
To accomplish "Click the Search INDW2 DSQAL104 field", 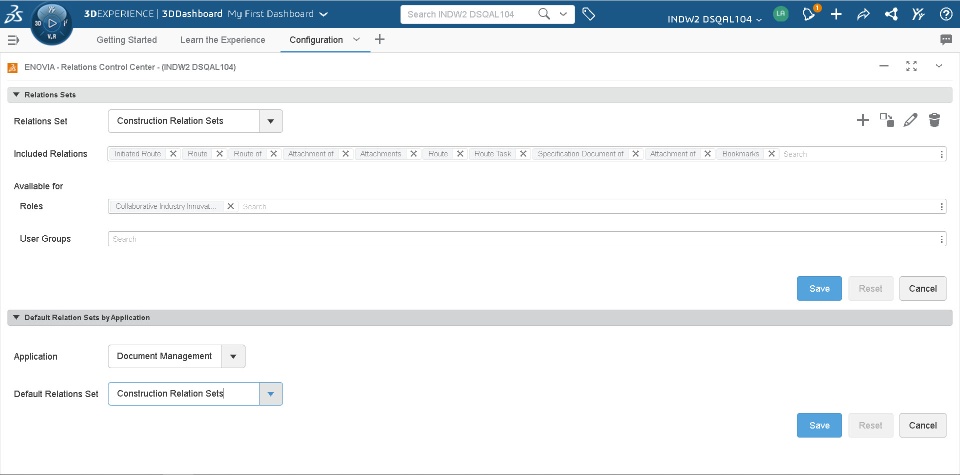I will [468, 14].
